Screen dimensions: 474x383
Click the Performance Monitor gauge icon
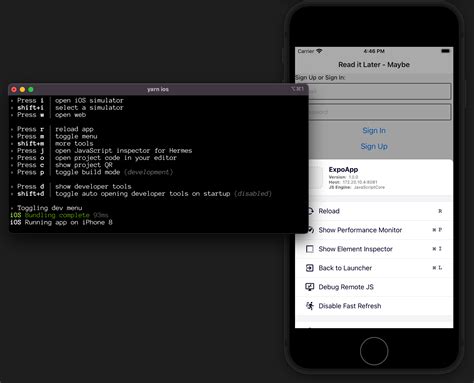(x=311, y=230)
